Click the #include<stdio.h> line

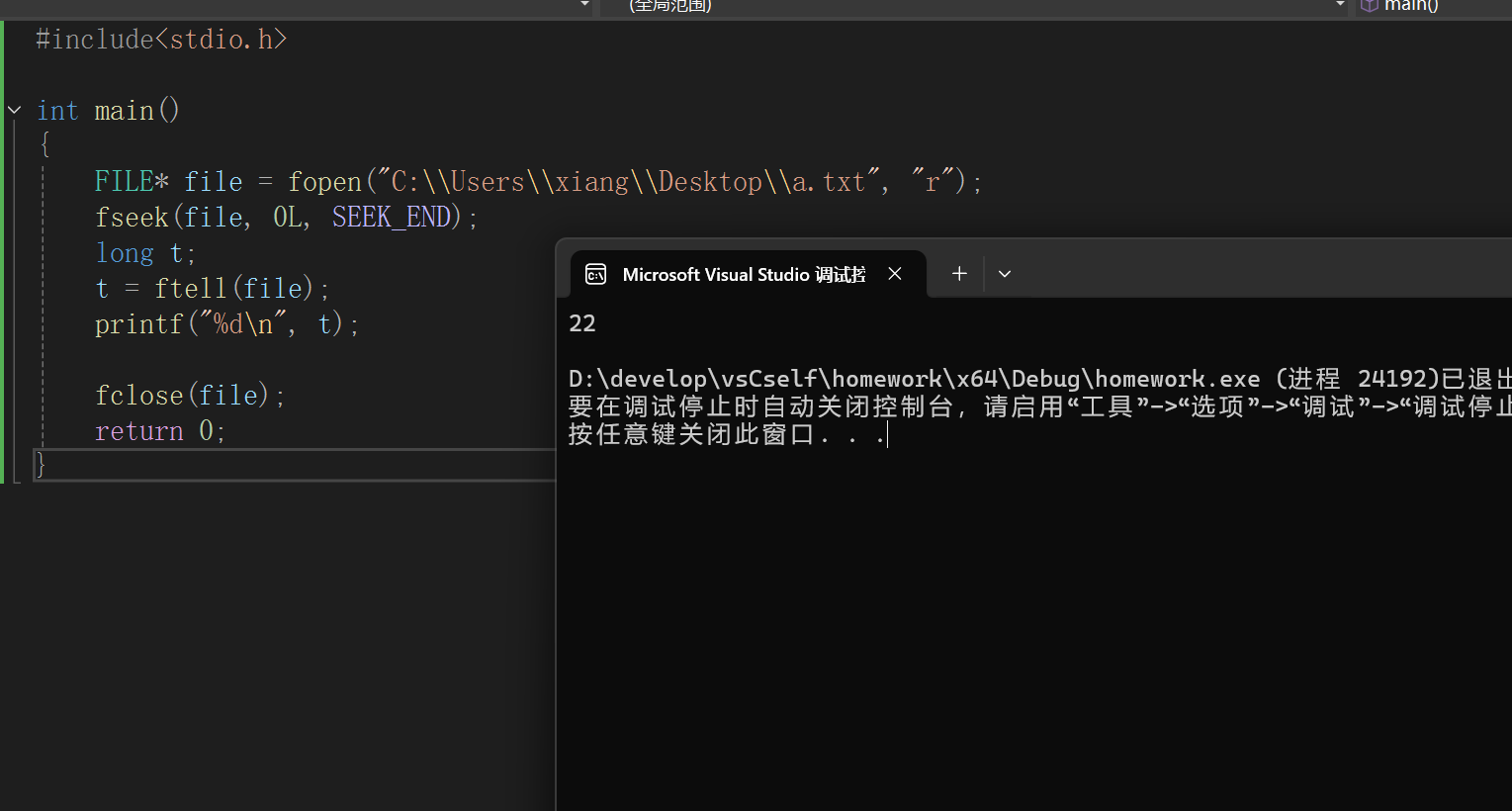tap(161, 40)
